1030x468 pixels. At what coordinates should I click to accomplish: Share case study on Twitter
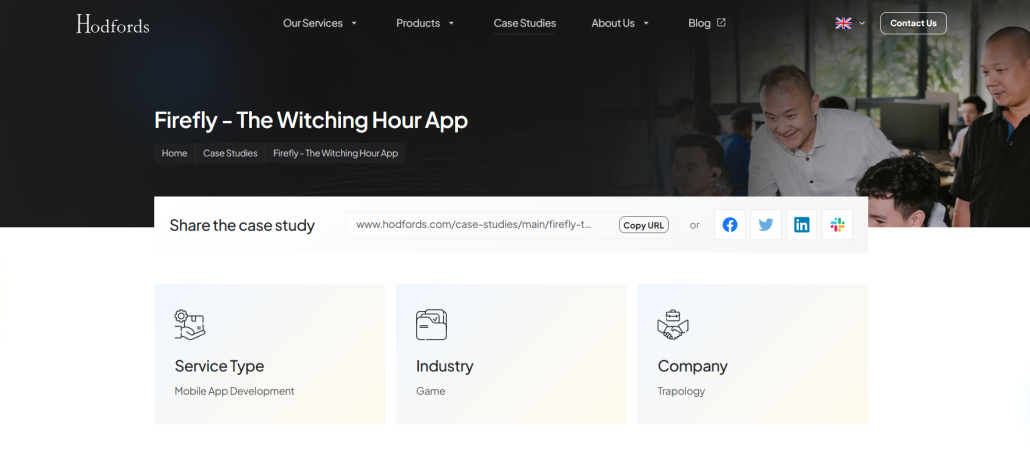click(x=766, y=225)
